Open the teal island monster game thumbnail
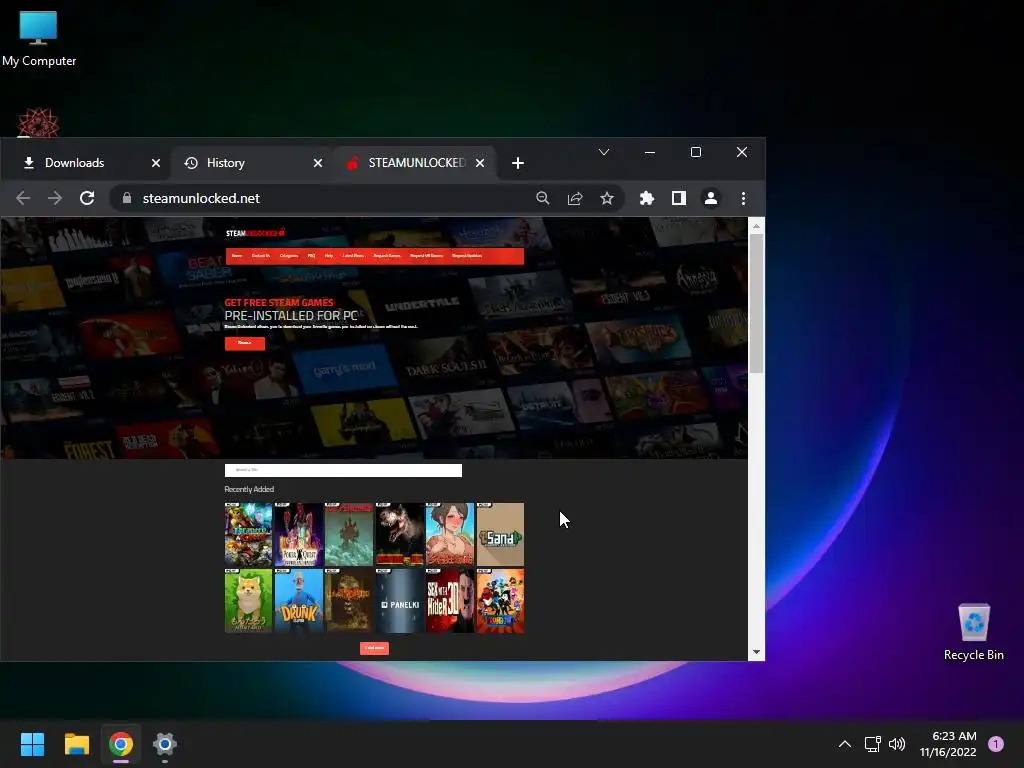This screenshot has width=1024, height=768. click(x=349, y=534)
